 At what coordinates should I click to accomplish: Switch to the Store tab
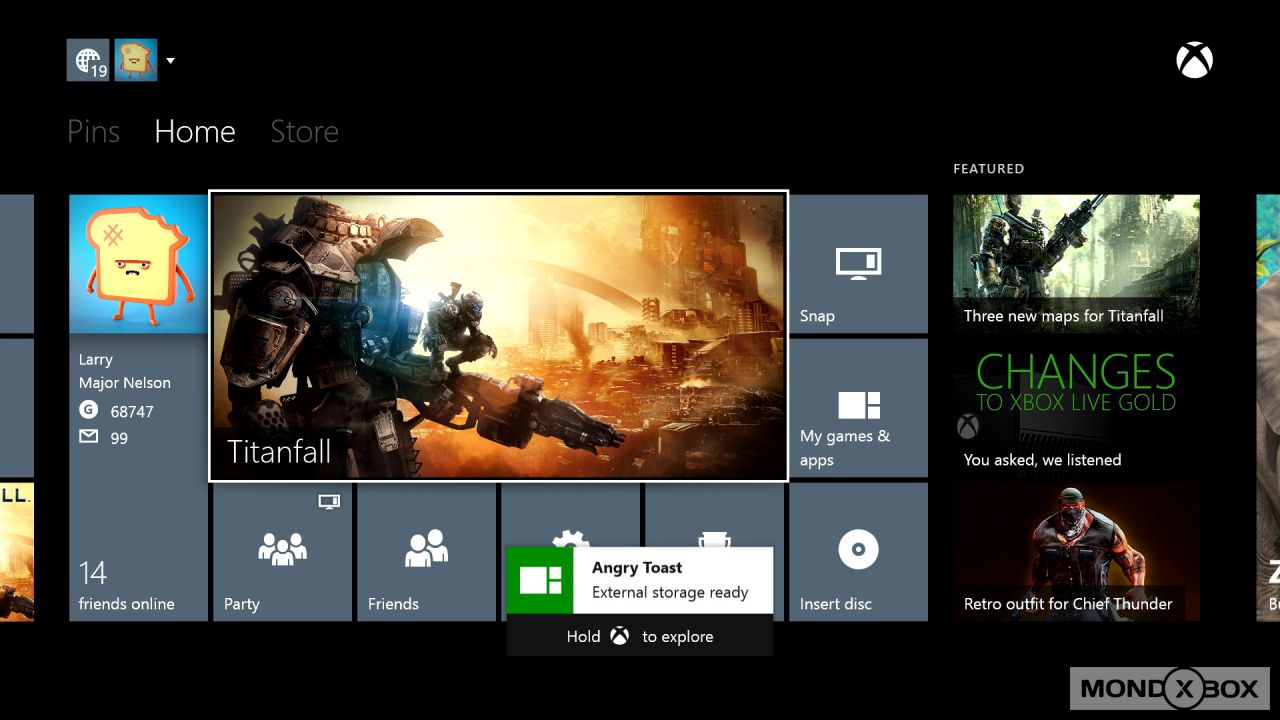coord(304,132)
